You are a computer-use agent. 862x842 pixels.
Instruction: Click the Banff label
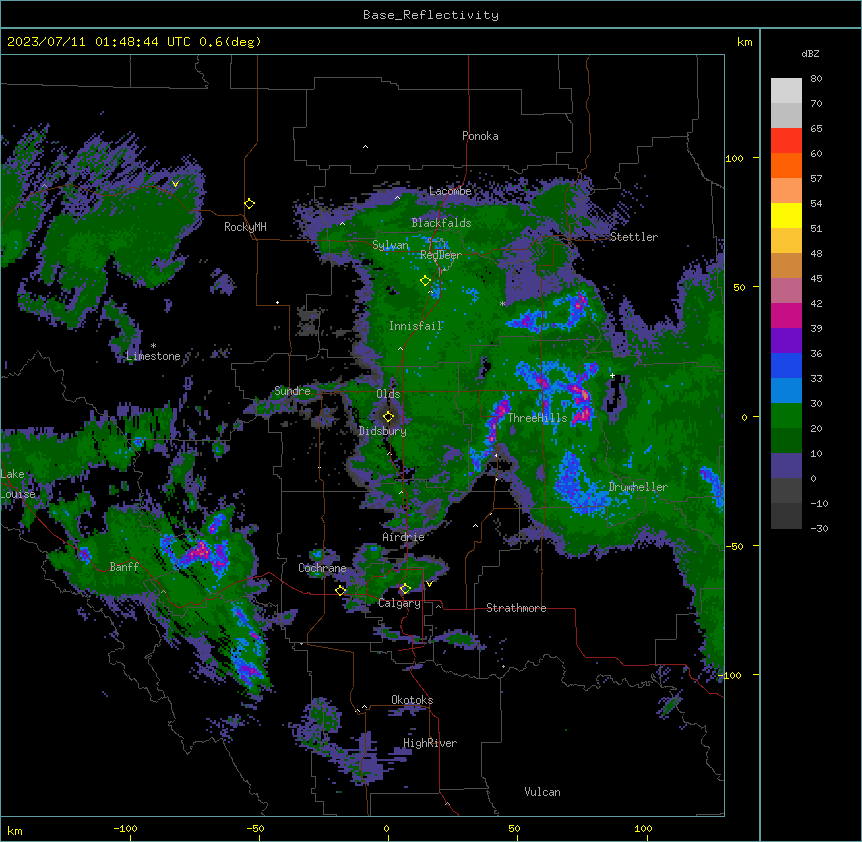124,567
